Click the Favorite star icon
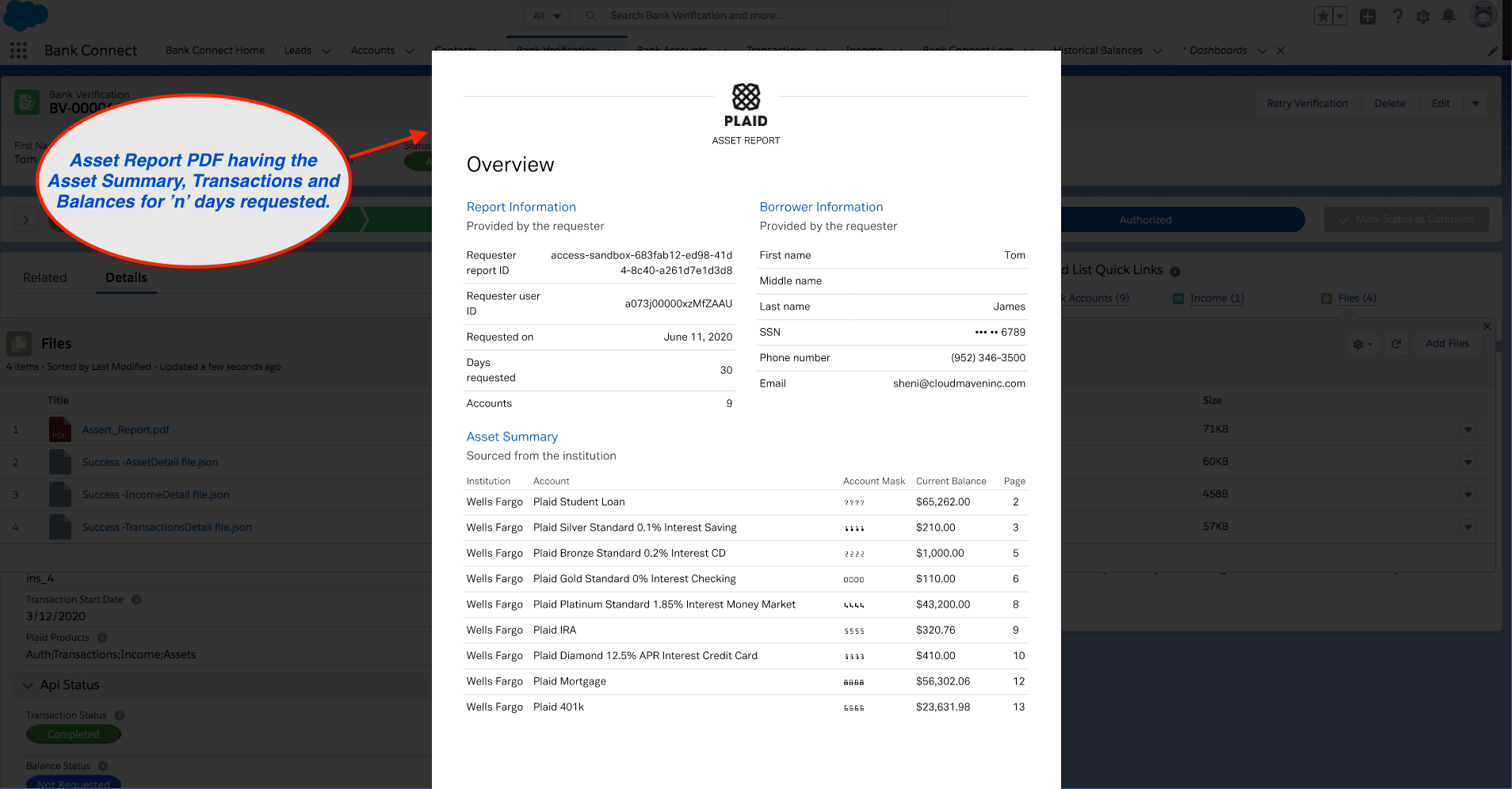This screenshot has width=1512, height=789. (1322, 16)
